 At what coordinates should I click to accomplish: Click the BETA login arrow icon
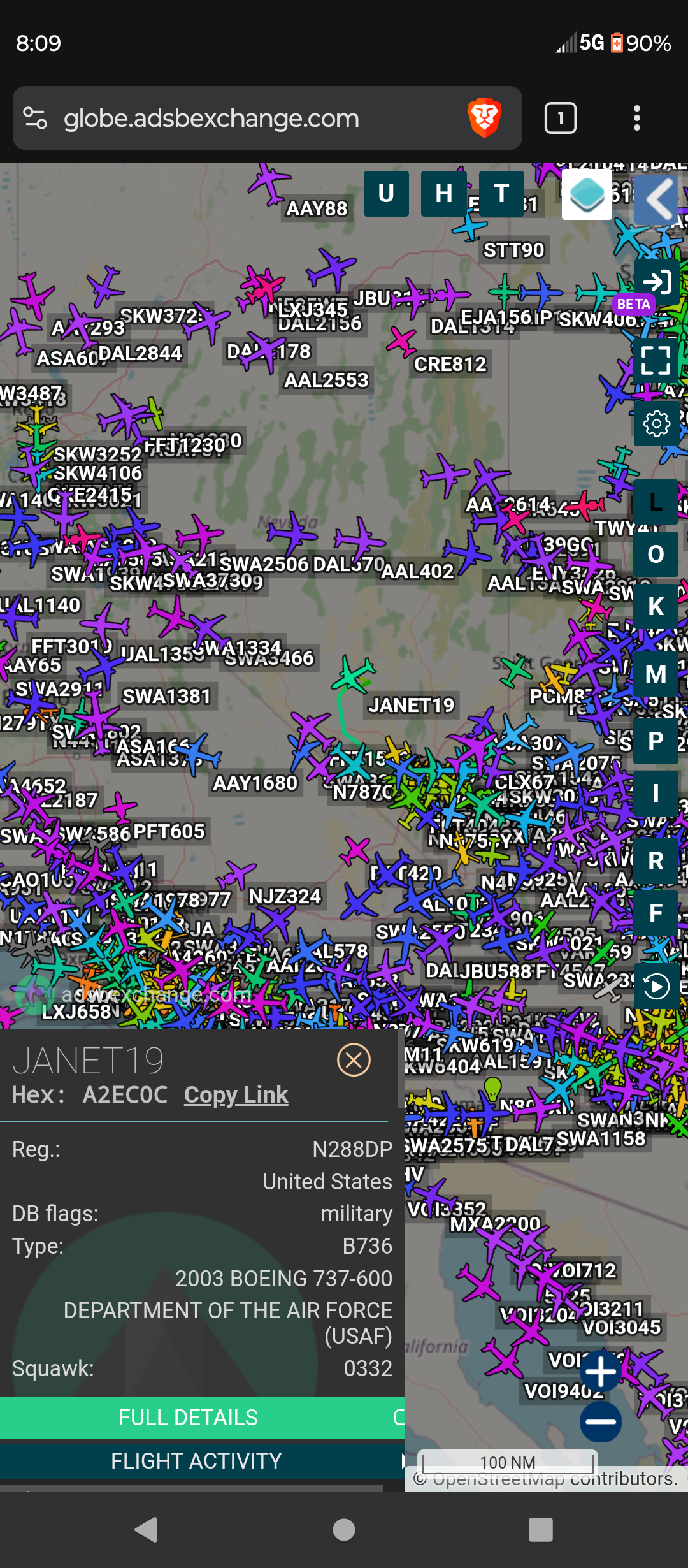pyautogui.click(x=656, y=281)
